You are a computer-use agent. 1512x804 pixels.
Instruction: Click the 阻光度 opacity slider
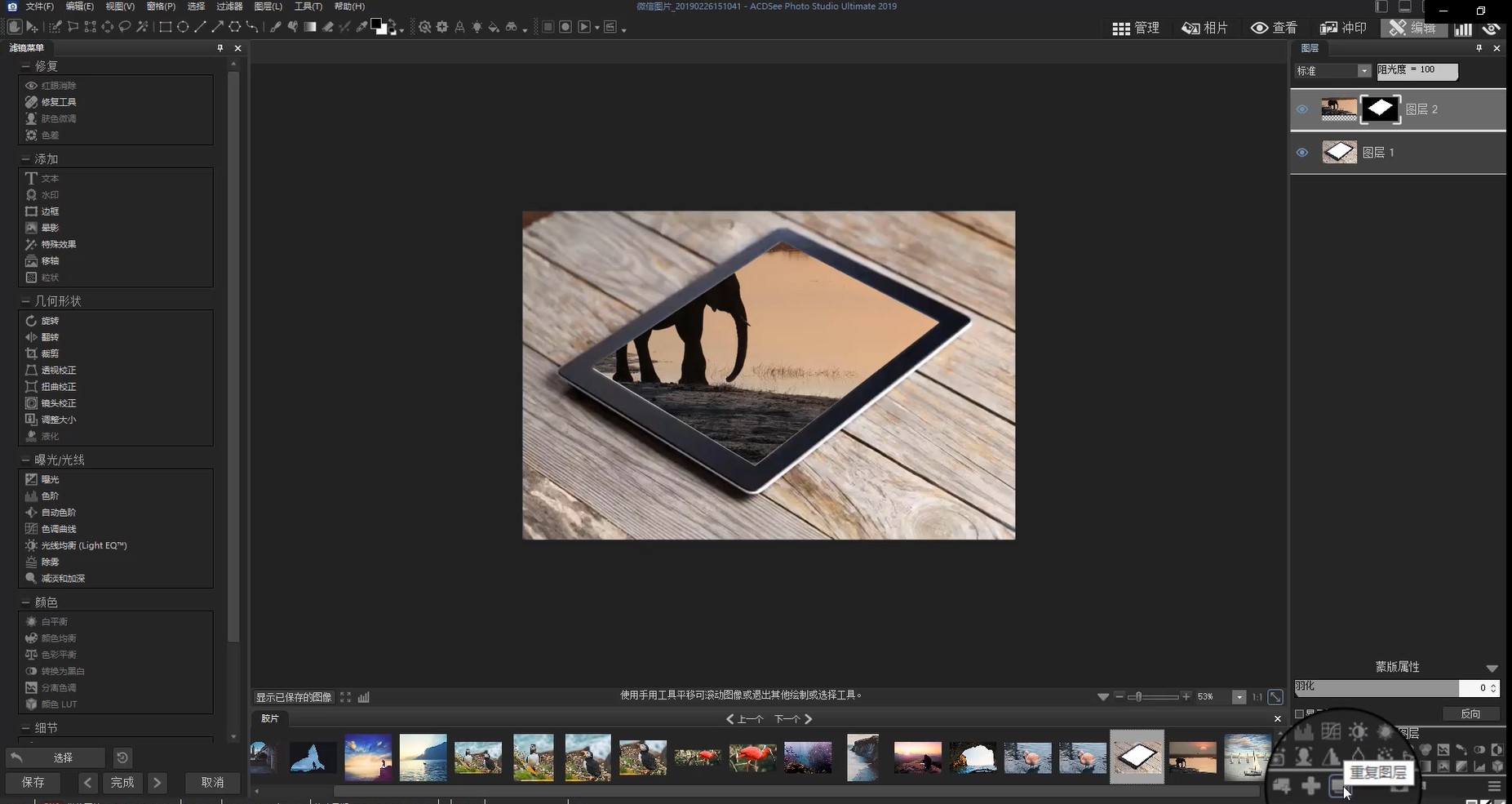pyautogui.click(x=1417, y=71)
